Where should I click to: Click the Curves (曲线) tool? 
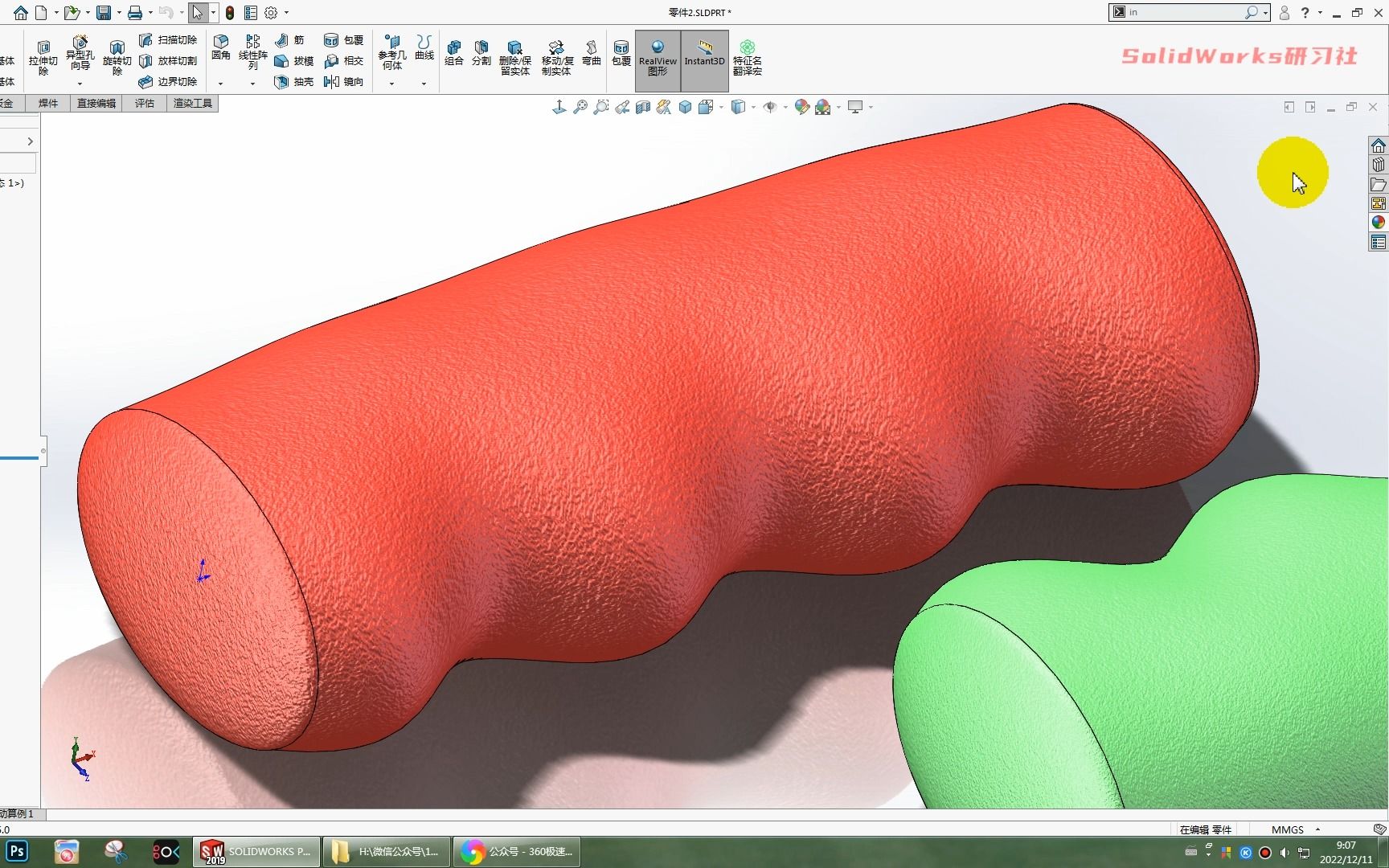(424, 47)
